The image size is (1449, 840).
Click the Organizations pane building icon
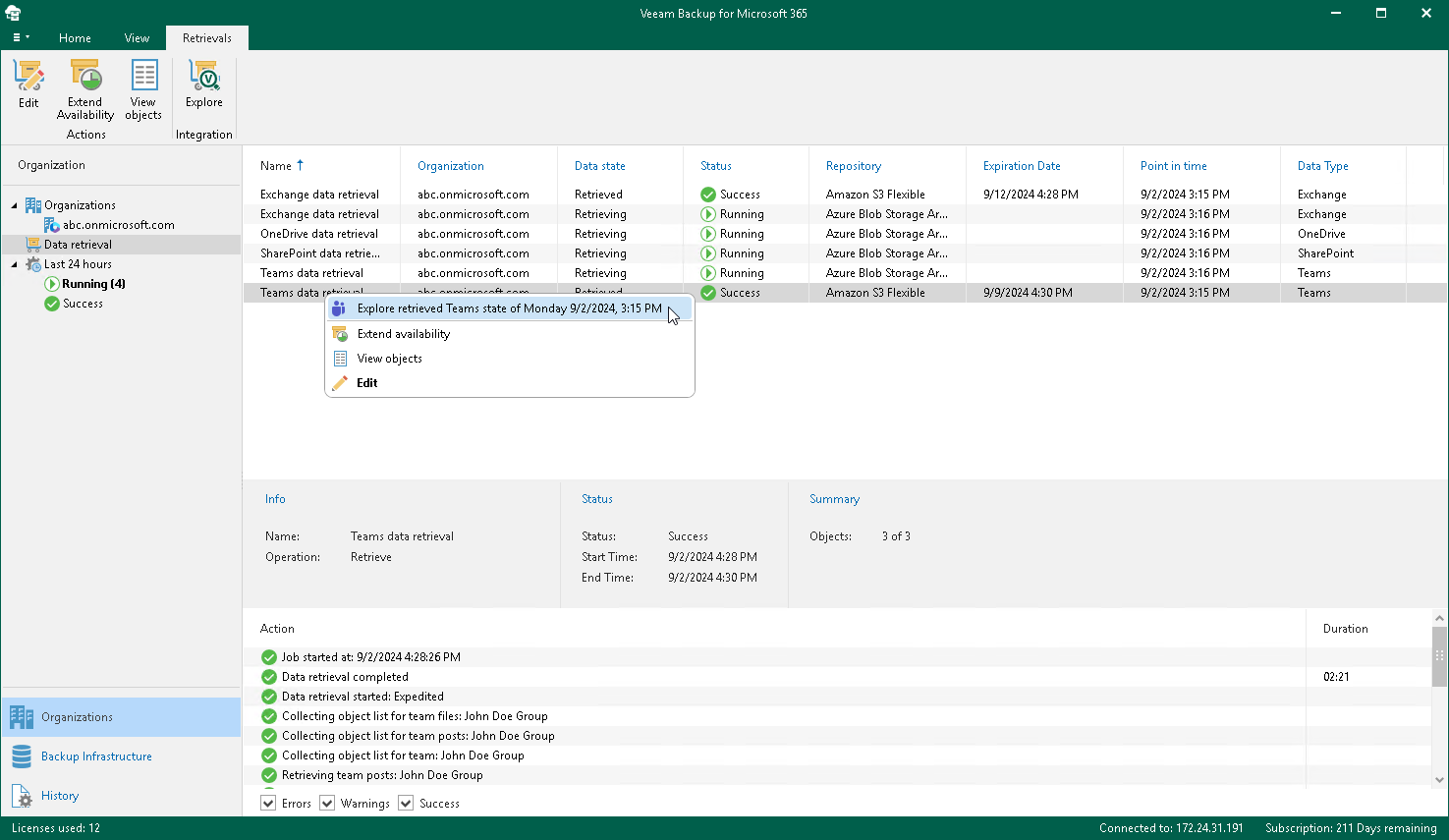(22, 717)
